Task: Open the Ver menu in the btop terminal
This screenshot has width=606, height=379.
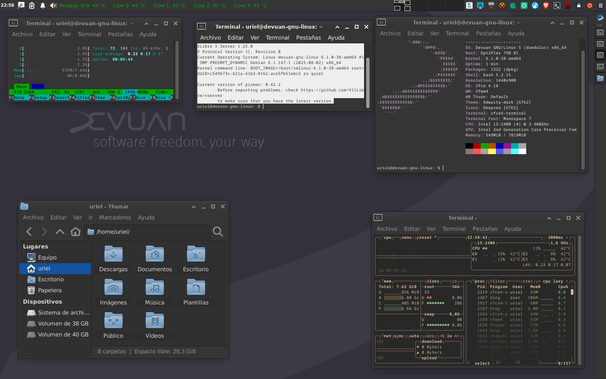Action: tap(431, 229)
